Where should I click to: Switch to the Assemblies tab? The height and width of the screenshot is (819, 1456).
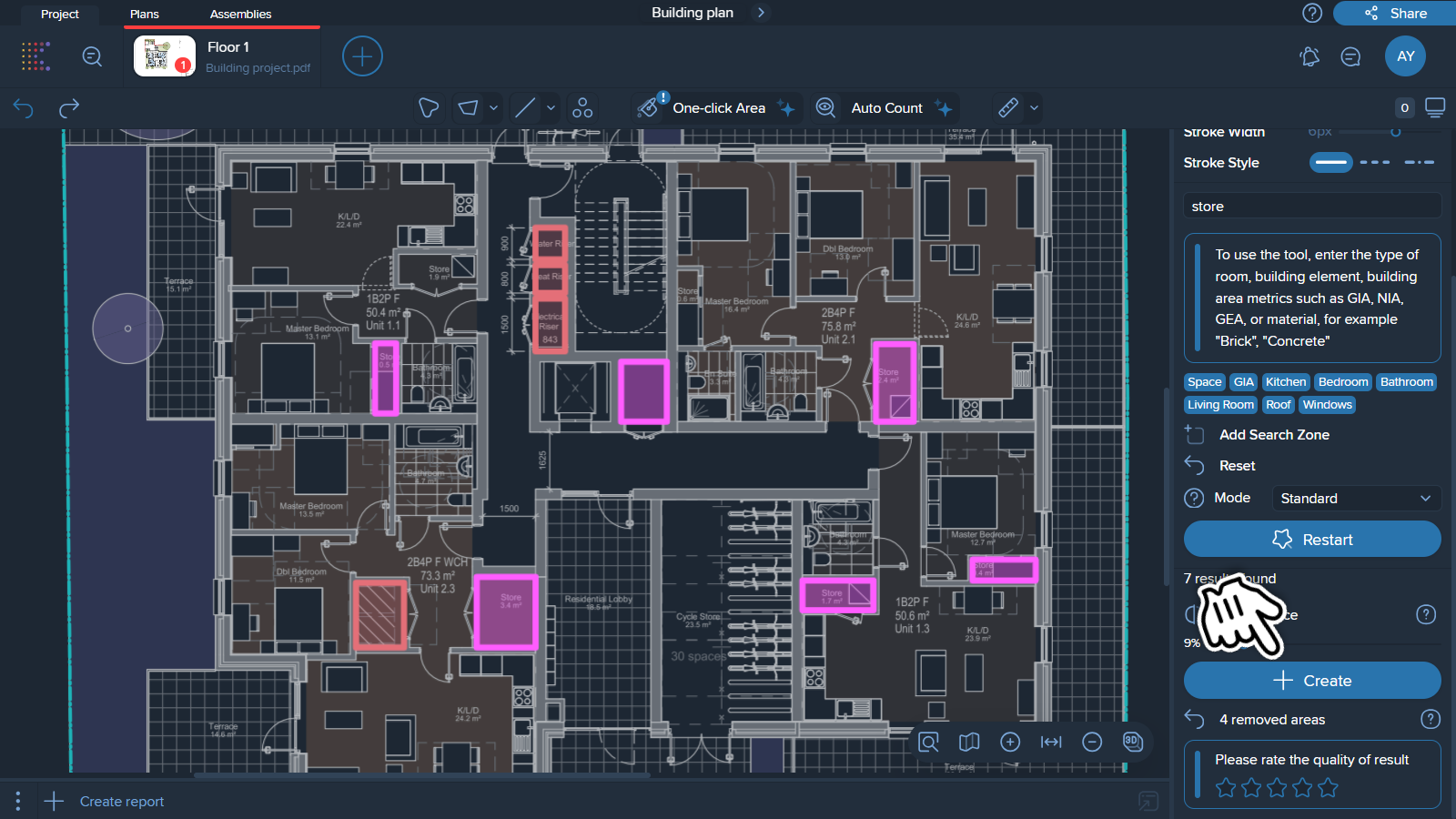click(241, 14)
